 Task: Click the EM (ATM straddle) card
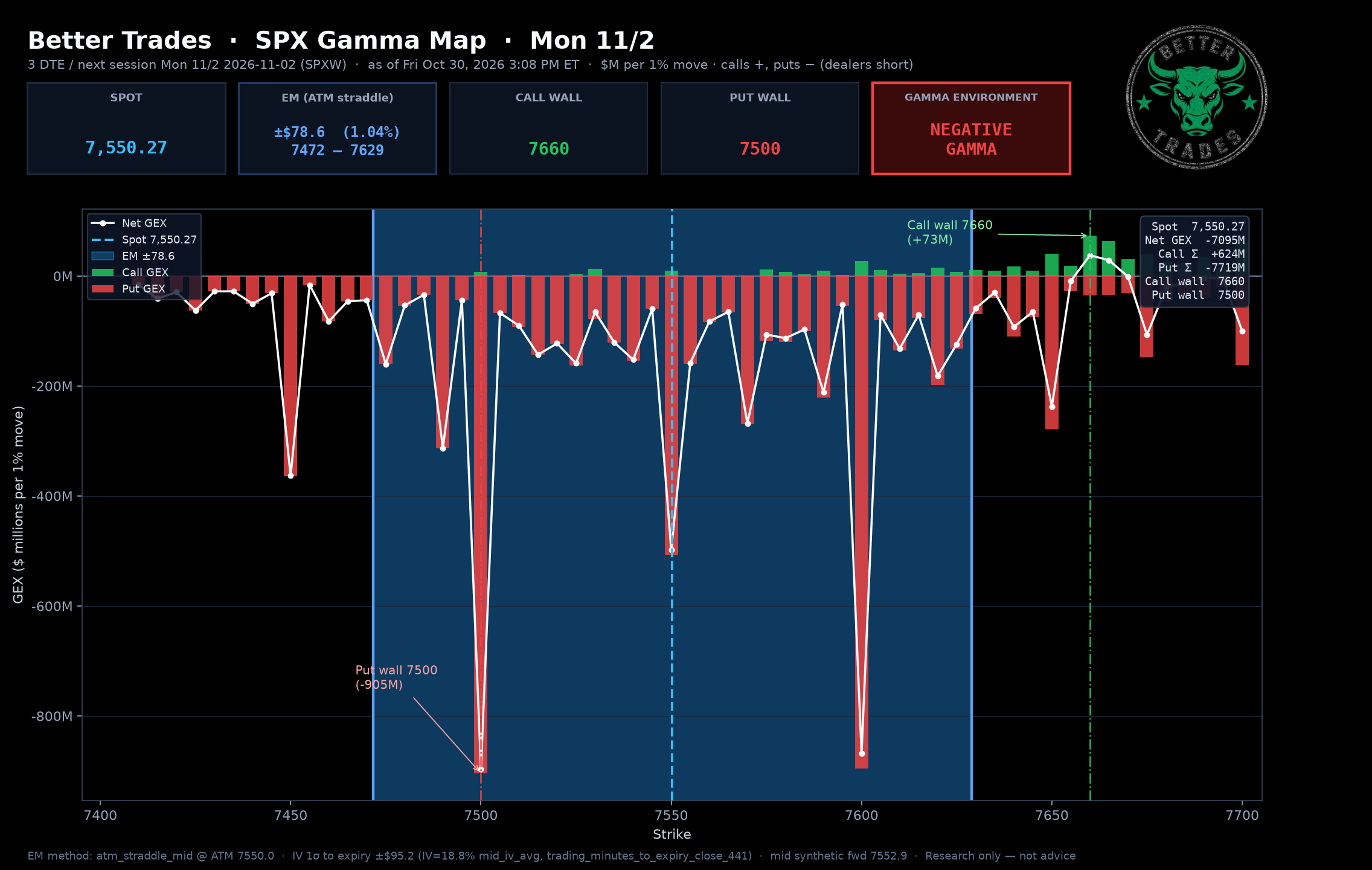(338, 129)
